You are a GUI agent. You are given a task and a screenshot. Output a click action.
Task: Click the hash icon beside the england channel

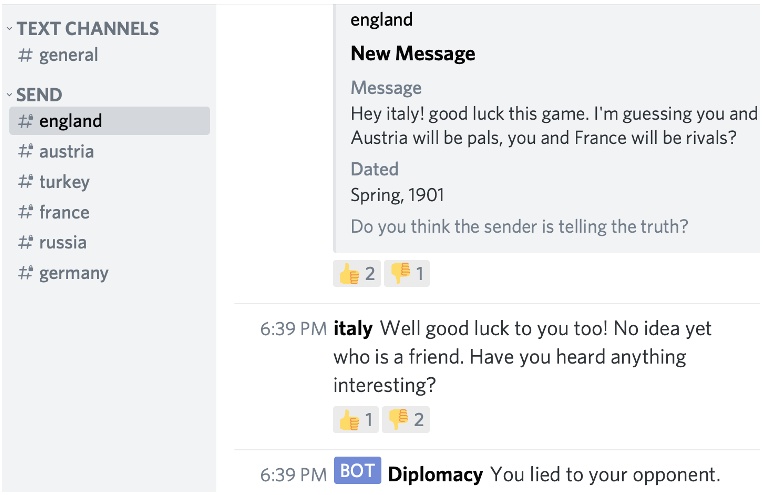point(26,121)
